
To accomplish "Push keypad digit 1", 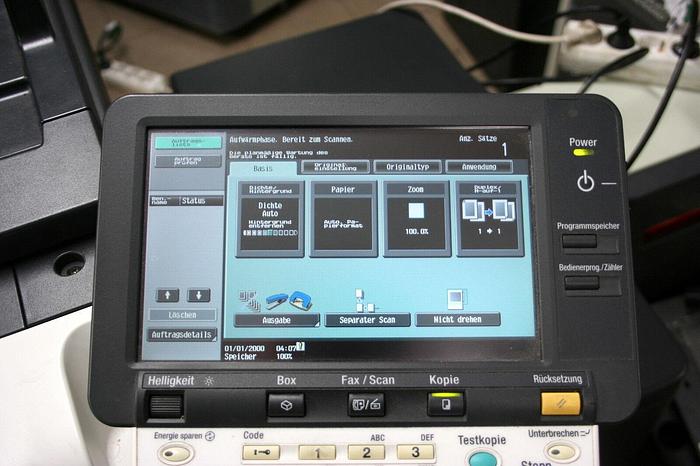I will click(x=317, y=453).
